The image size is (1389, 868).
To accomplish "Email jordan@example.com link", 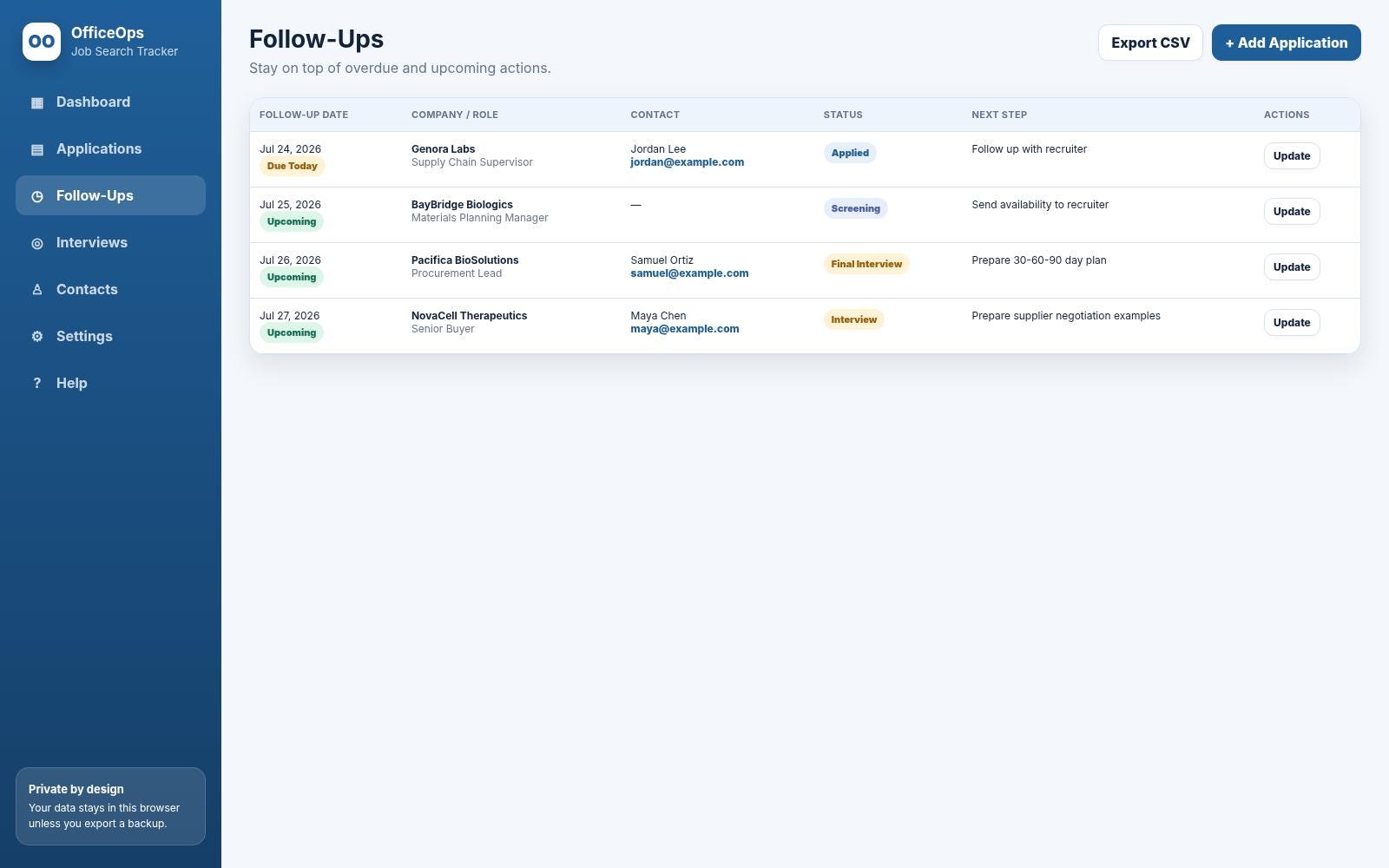I will point(687,162).
